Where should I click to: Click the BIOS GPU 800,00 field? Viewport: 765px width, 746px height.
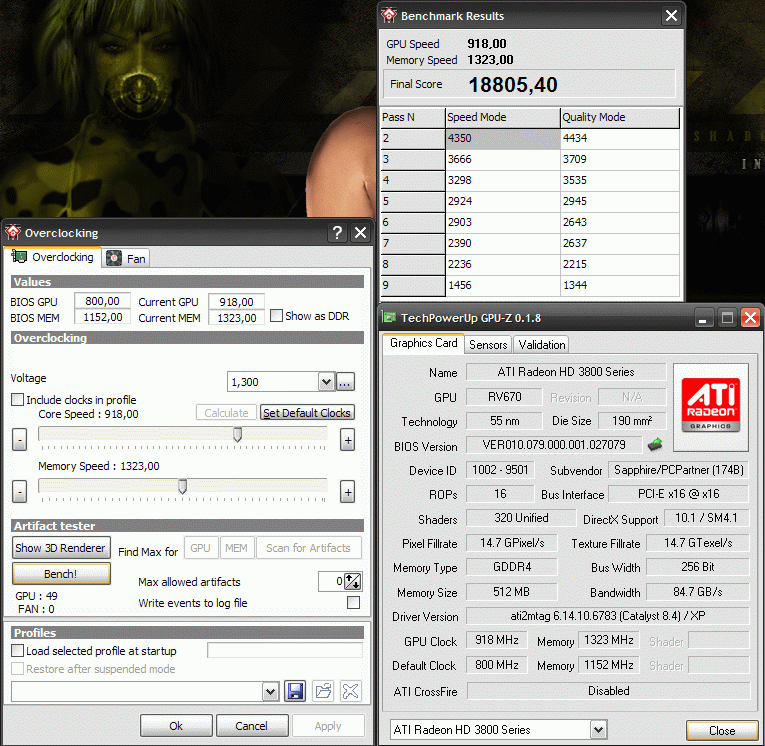(102, 301)
